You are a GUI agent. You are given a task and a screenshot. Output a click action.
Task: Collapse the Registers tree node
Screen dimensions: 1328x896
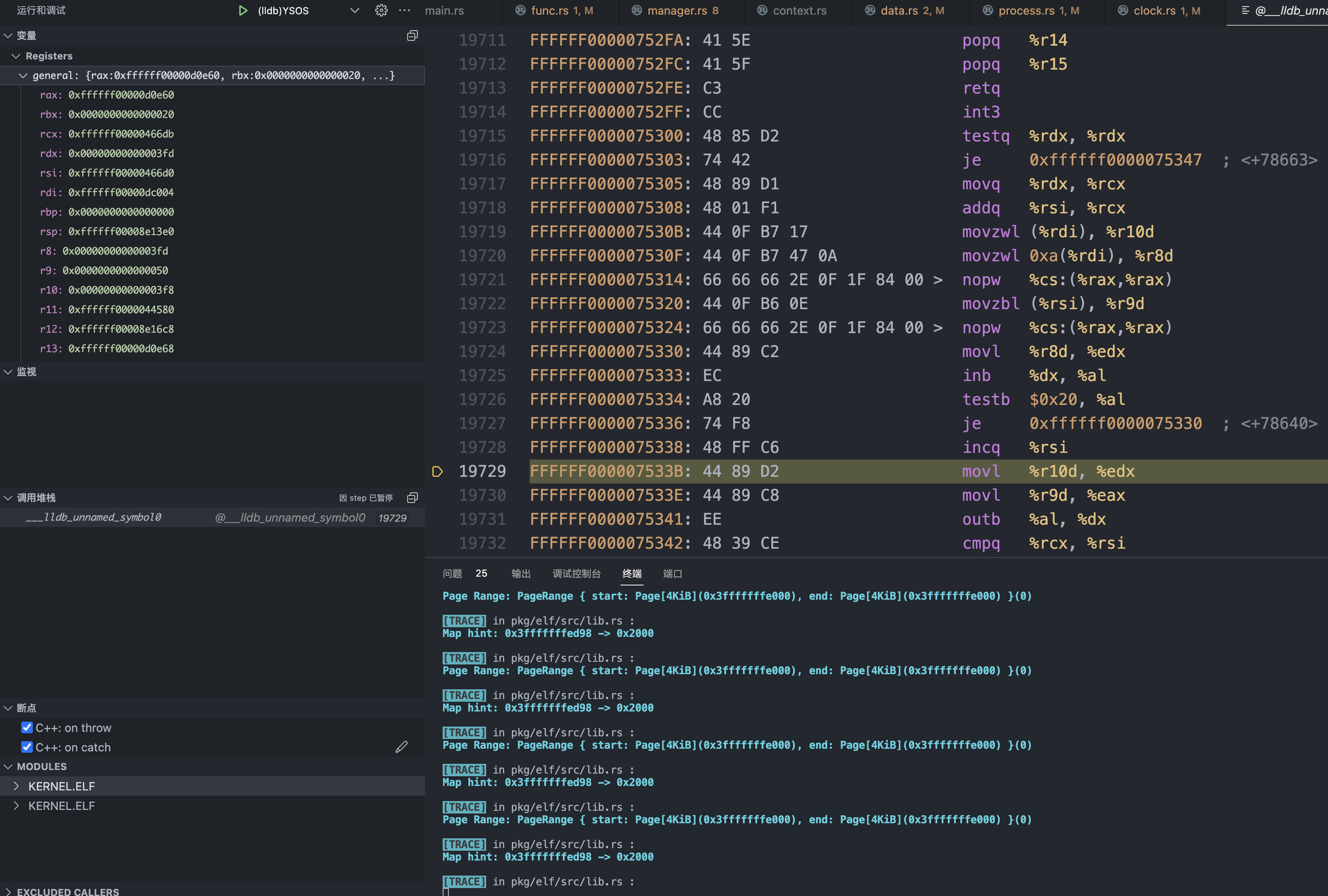click(16, 56)
